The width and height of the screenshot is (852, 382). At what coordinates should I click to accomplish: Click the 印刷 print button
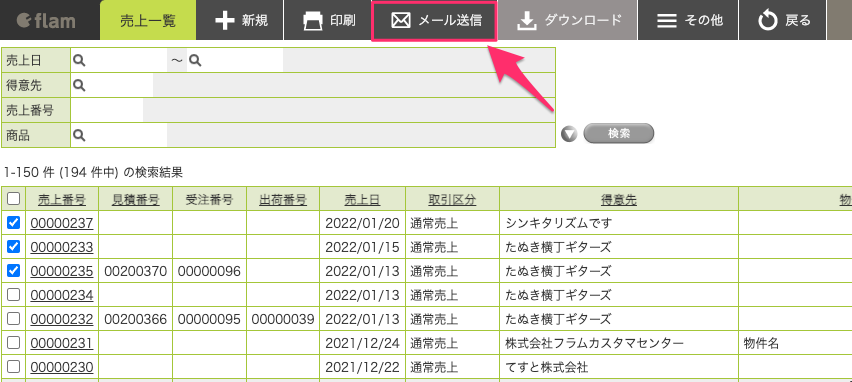328,21
